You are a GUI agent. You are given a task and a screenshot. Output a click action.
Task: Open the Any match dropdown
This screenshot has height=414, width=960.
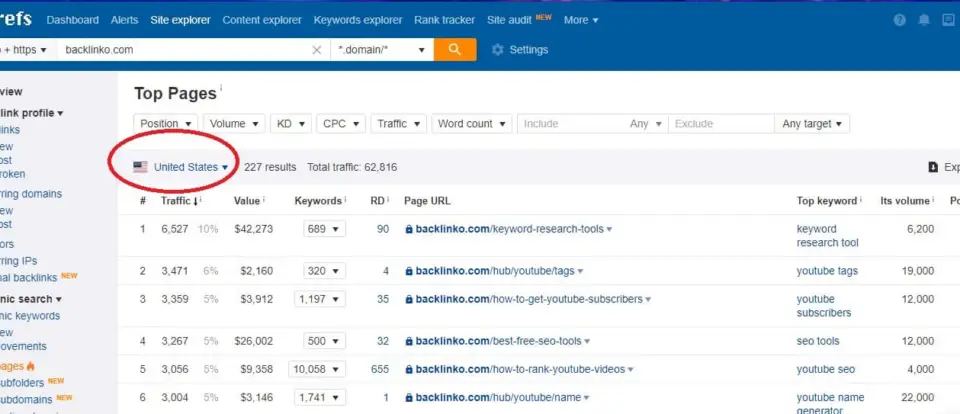tap(646, 124)
